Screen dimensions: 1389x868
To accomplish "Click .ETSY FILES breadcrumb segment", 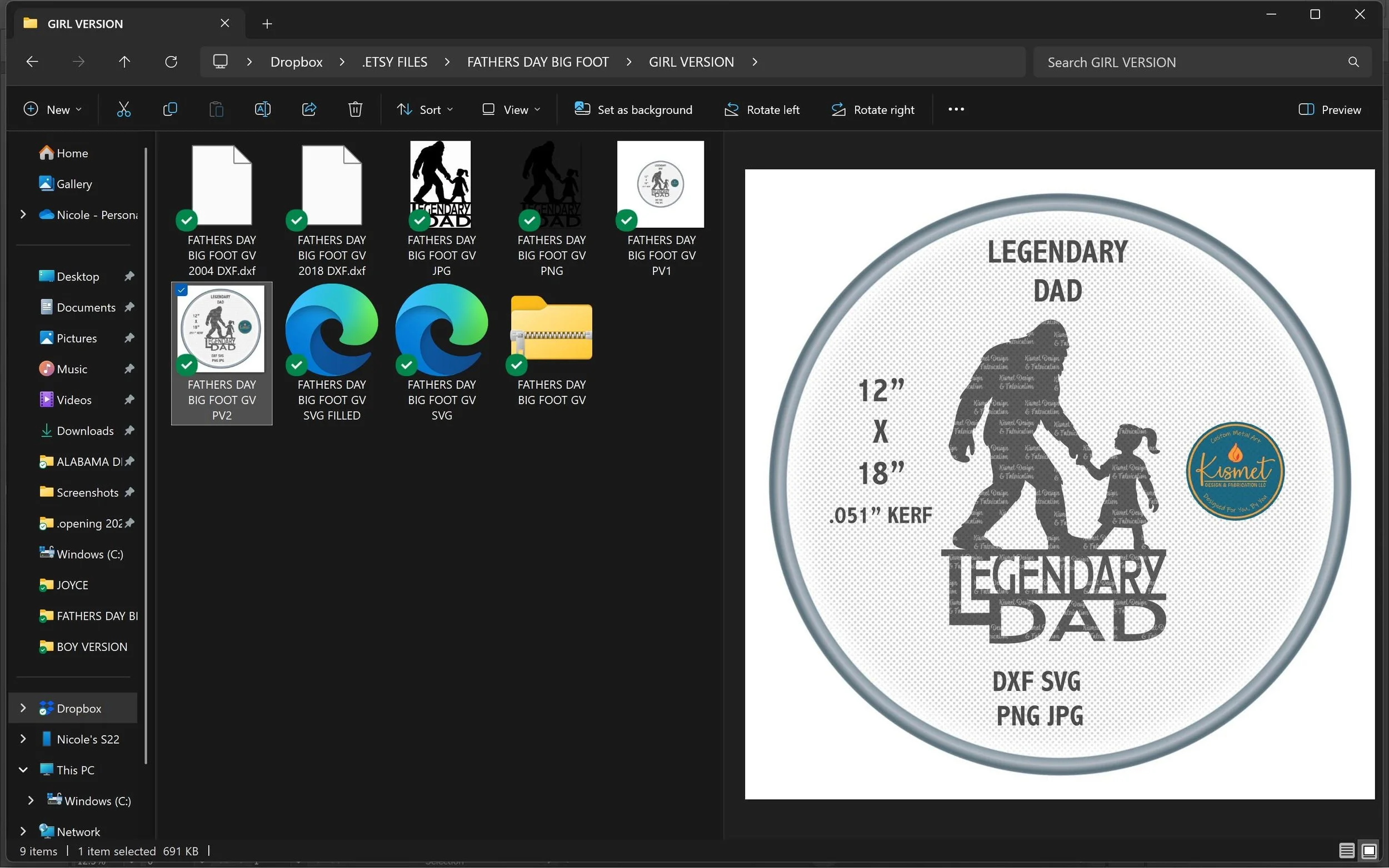I will 395,62.
